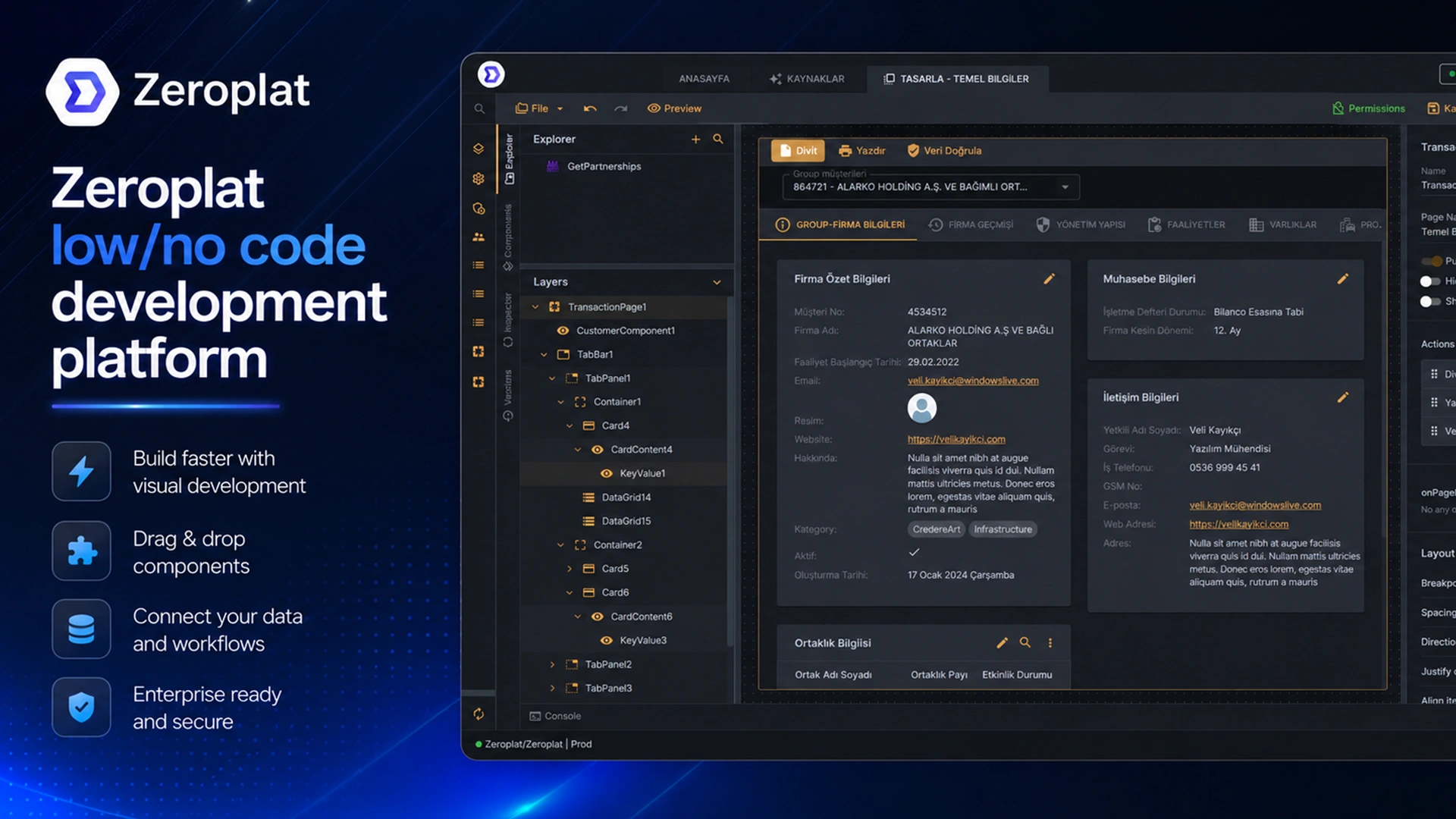This screenshot has height=819, width=1456.
Task: Open Permissions settings
Action: [1369, 108]
